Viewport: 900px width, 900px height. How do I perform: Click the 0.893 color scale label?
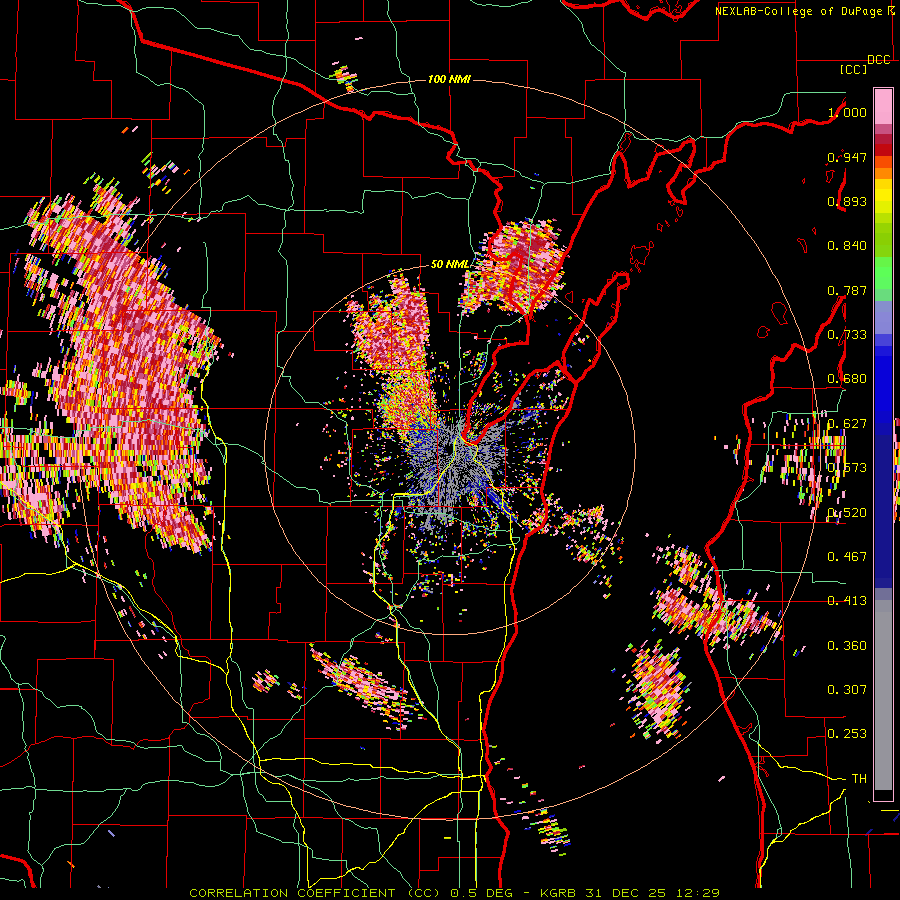(x=847, y=201)
